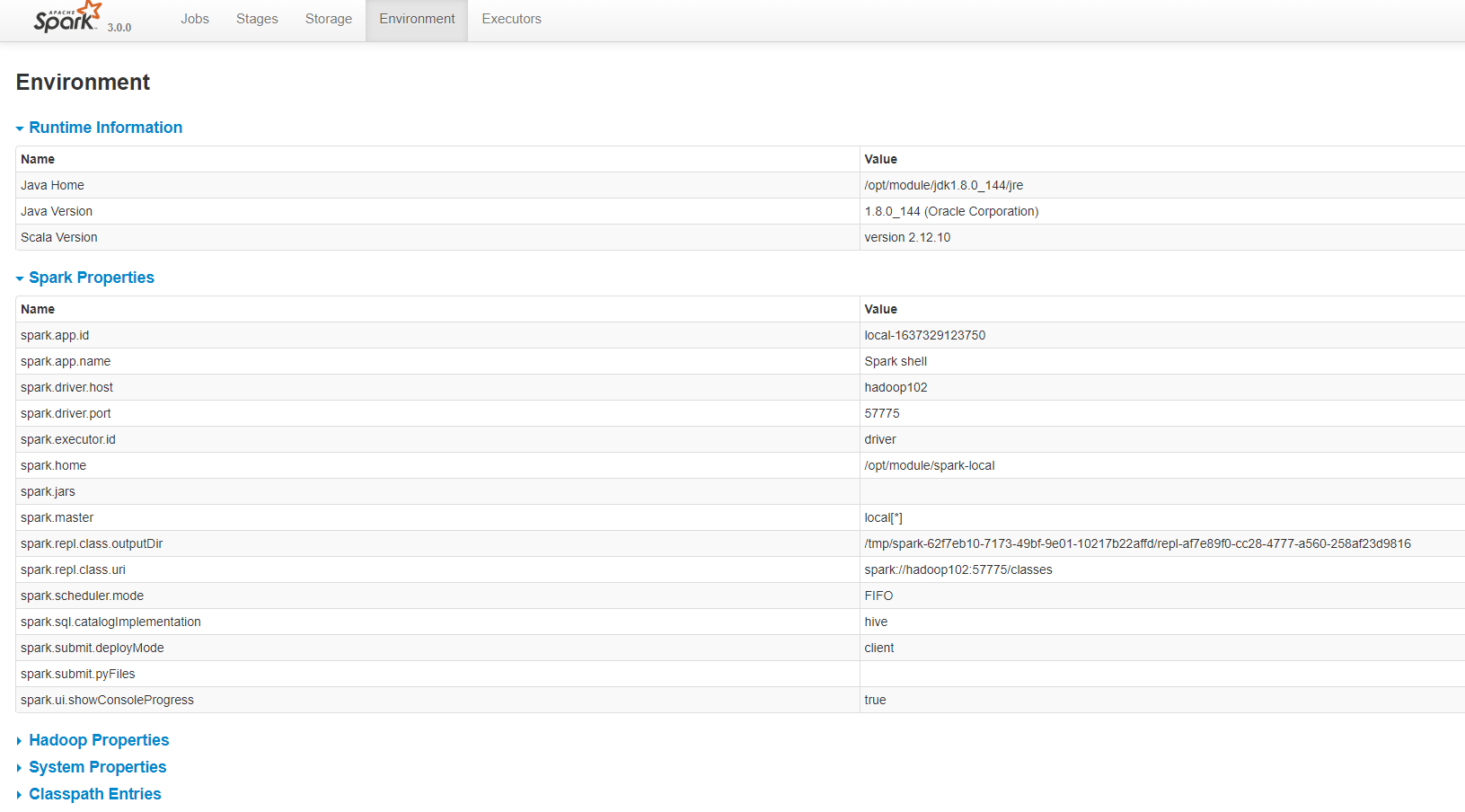Click the spark.app.id property name
The image size is (1465, 812).
tap(55, 335)
